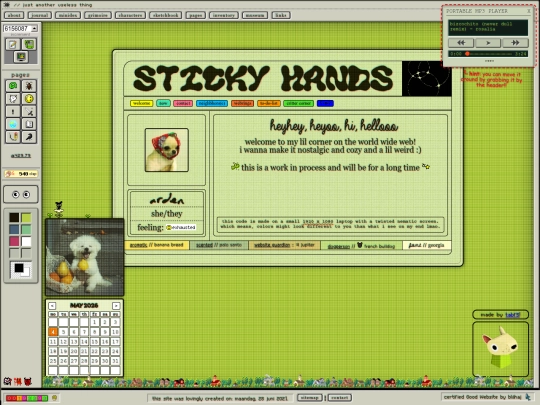540x405 pixels.
Task: Click the contact button in footer
Action: tap(340, 398)
